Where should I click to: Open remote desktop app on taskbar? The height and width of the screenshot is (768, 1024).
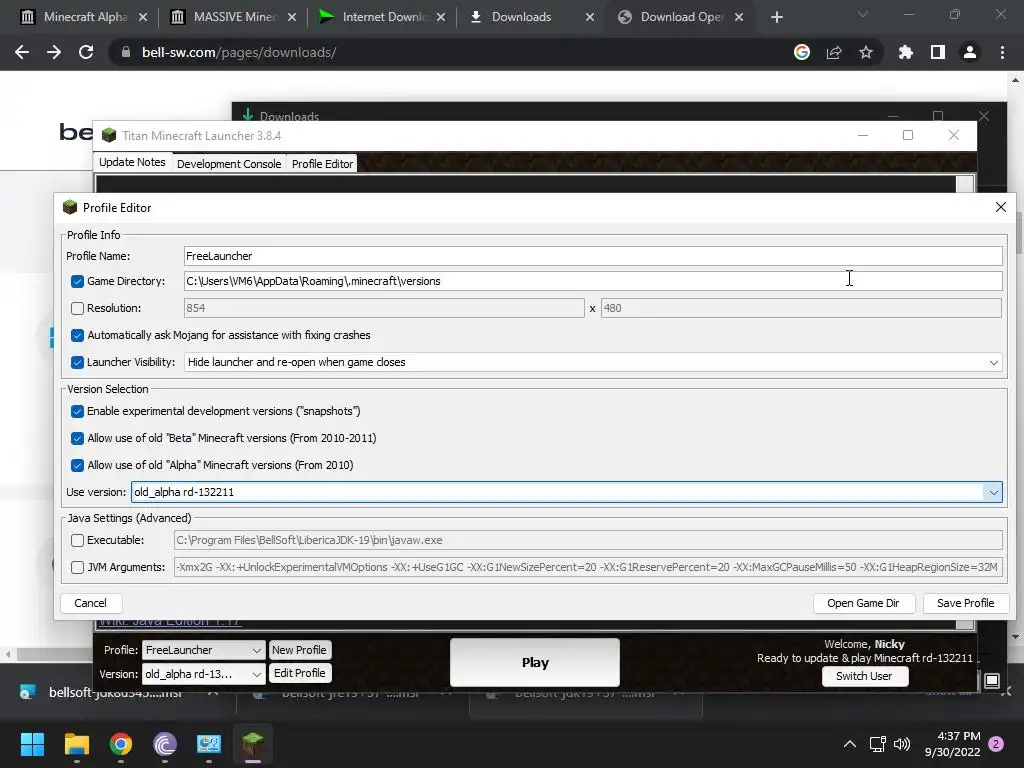[209, 744]
